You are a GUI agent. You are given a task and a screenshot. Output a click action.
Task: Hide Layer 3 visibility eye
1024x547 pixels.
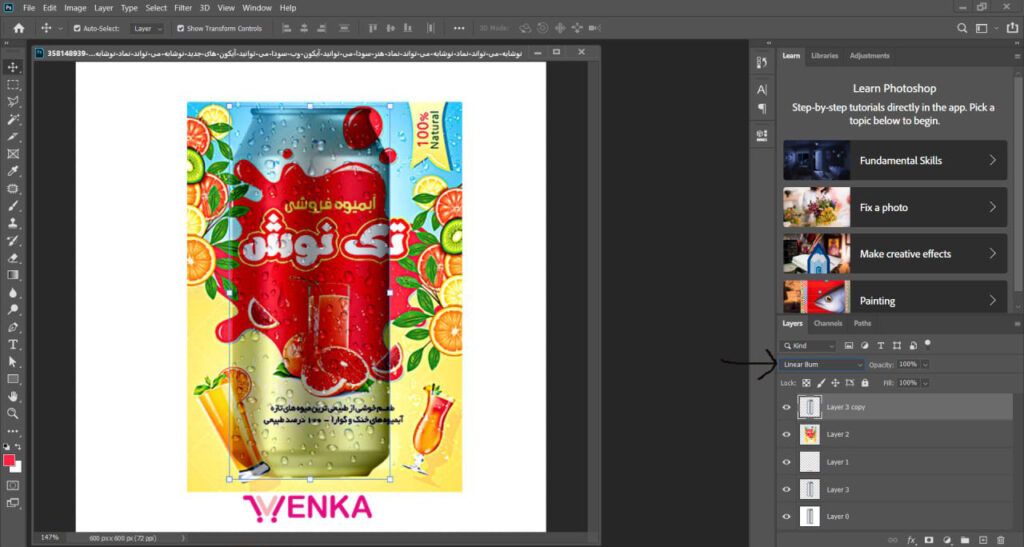pos(786,490)
